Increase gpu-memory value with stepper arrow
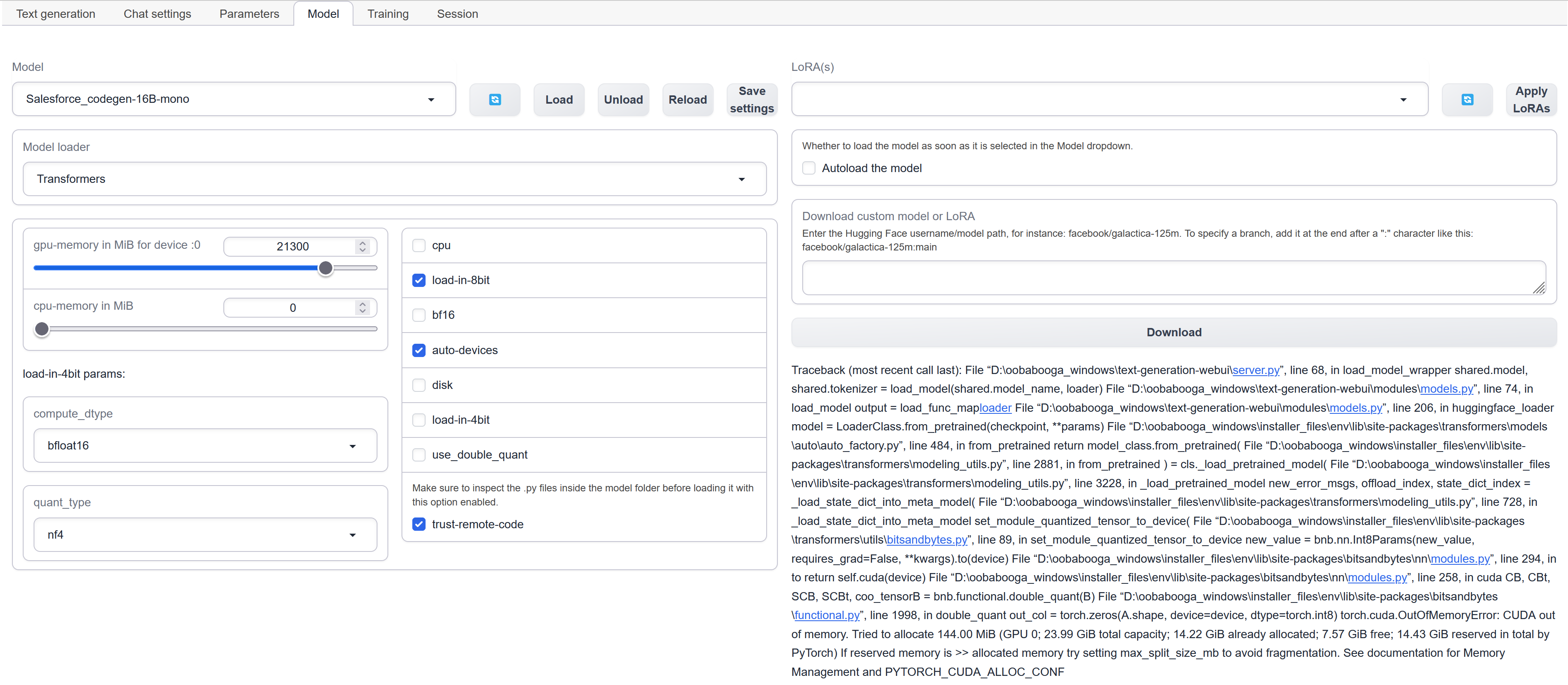 pyautogui.click(x=362, y=242)
